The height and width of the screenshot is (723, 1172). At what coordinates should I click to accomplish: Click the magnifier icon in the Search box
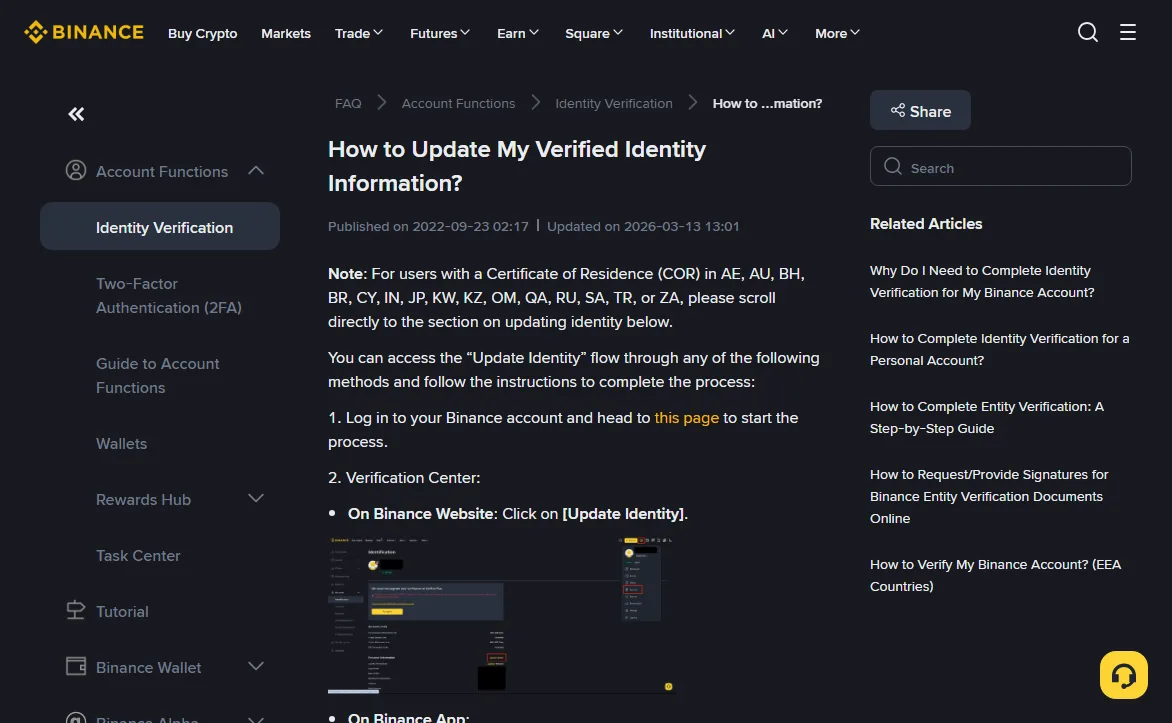click(x=892, y=166)
